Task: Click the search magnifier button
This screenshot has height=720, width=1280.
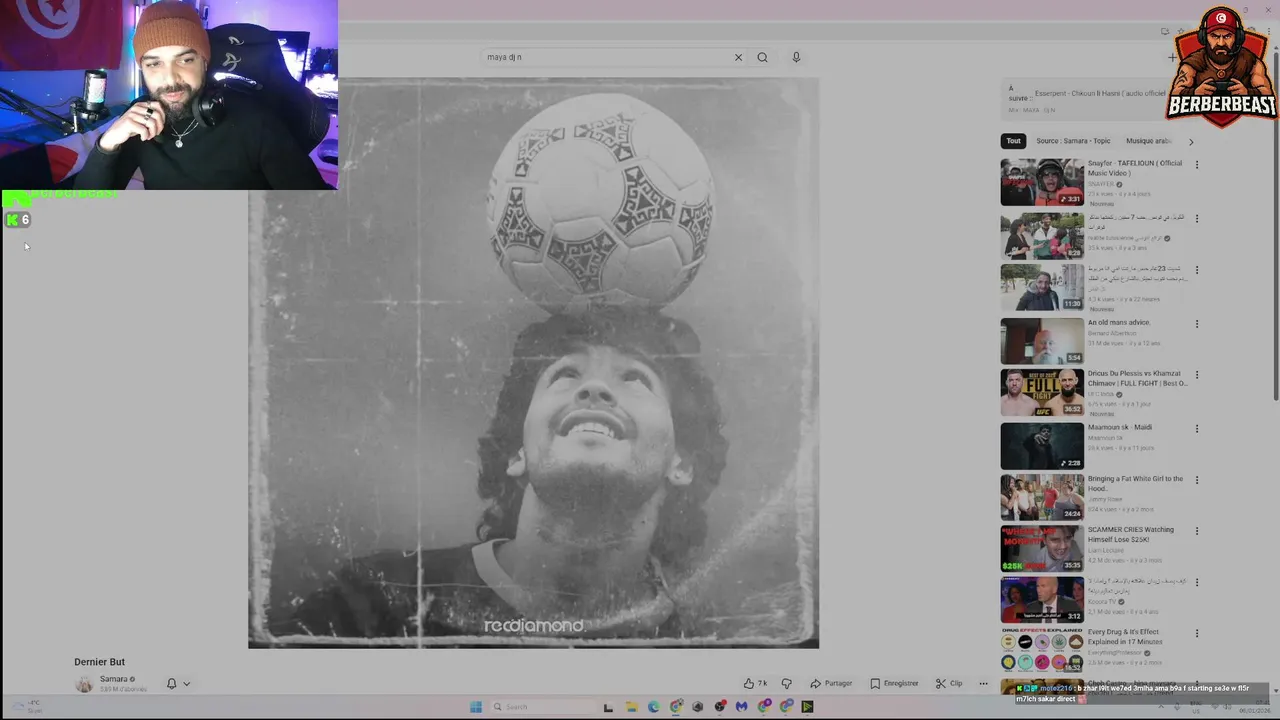Action: pyautogui.click(x=762, y=57)
